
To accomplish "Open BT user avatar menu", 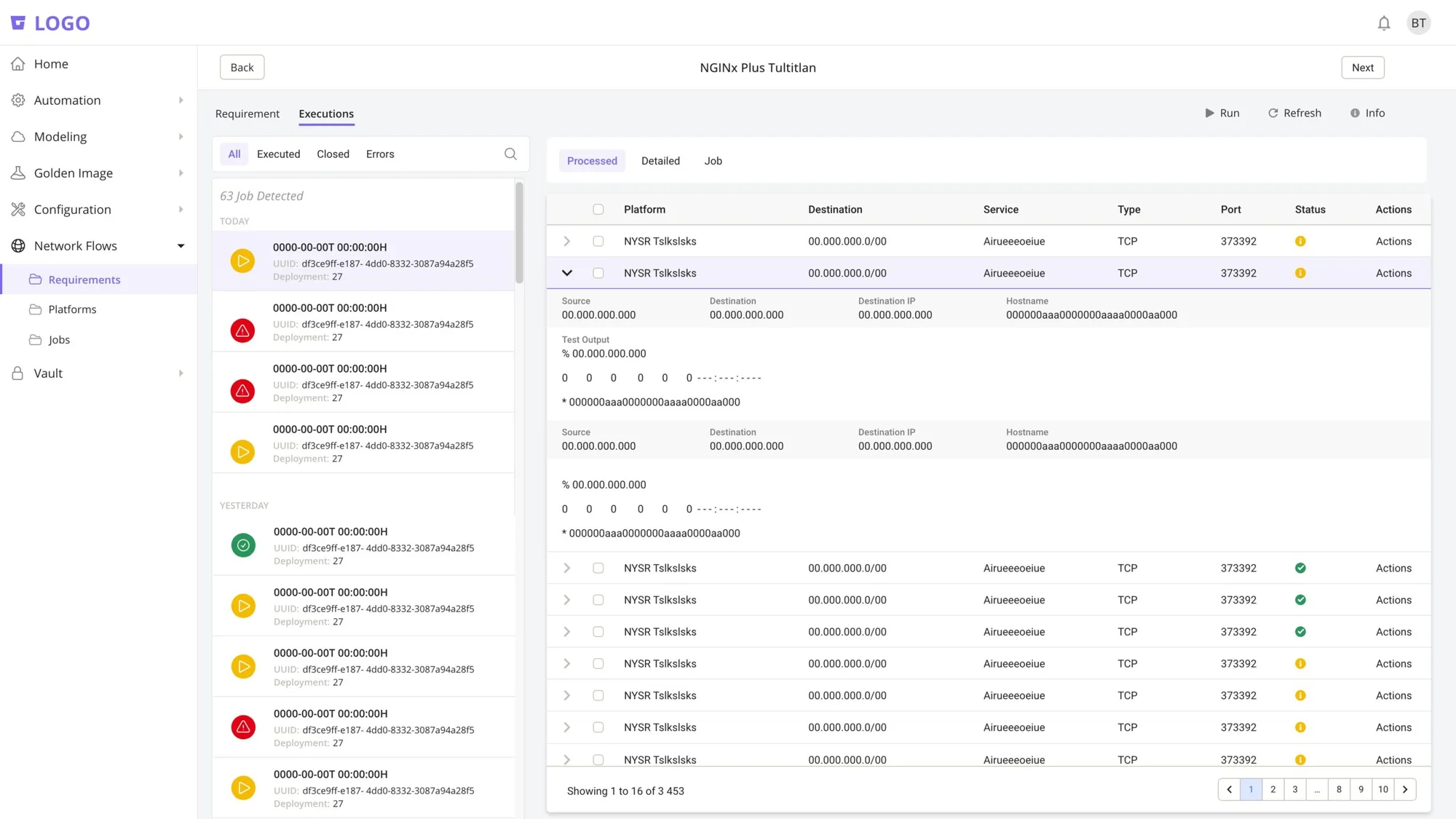I will [x=1418, y=23].
